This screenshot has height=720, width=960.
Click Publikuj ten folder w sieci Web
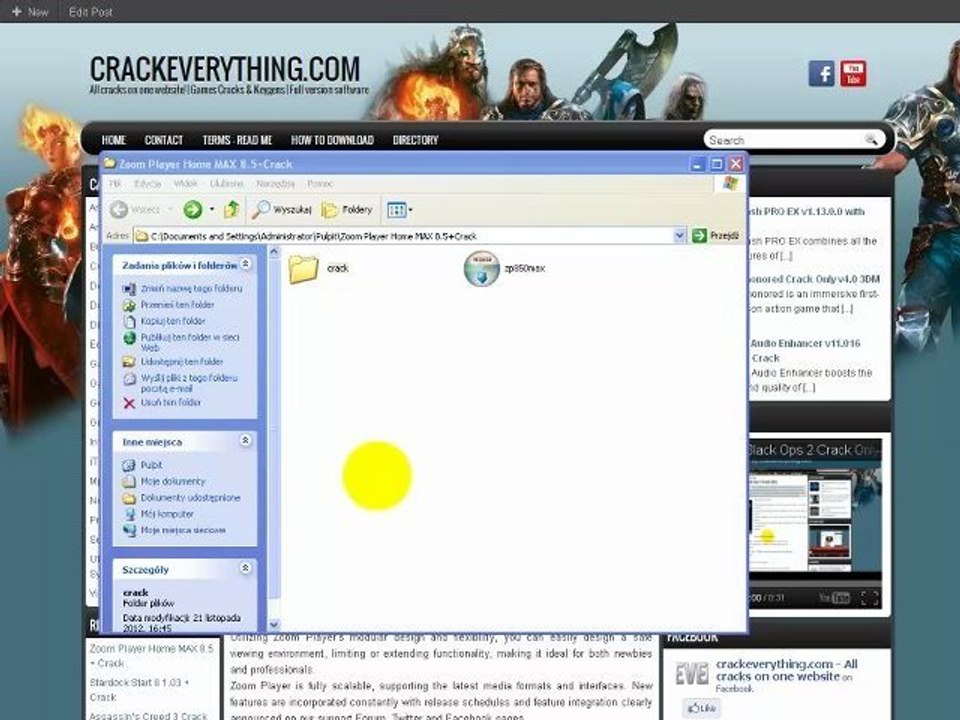tap(190, 342)
